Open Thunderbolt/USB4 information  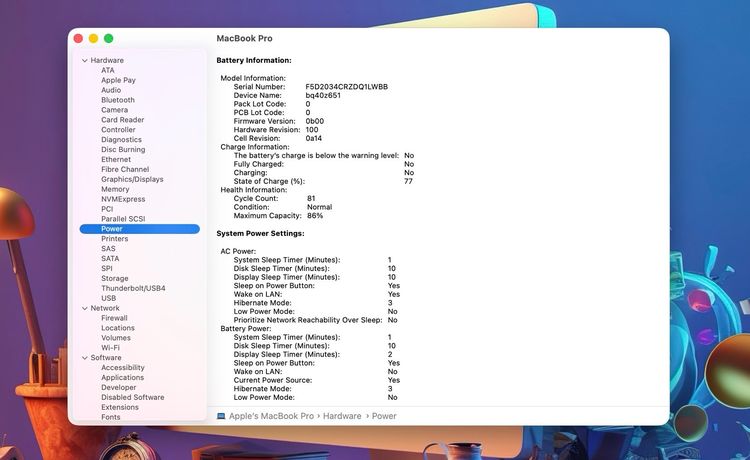[x=133, y=288]
